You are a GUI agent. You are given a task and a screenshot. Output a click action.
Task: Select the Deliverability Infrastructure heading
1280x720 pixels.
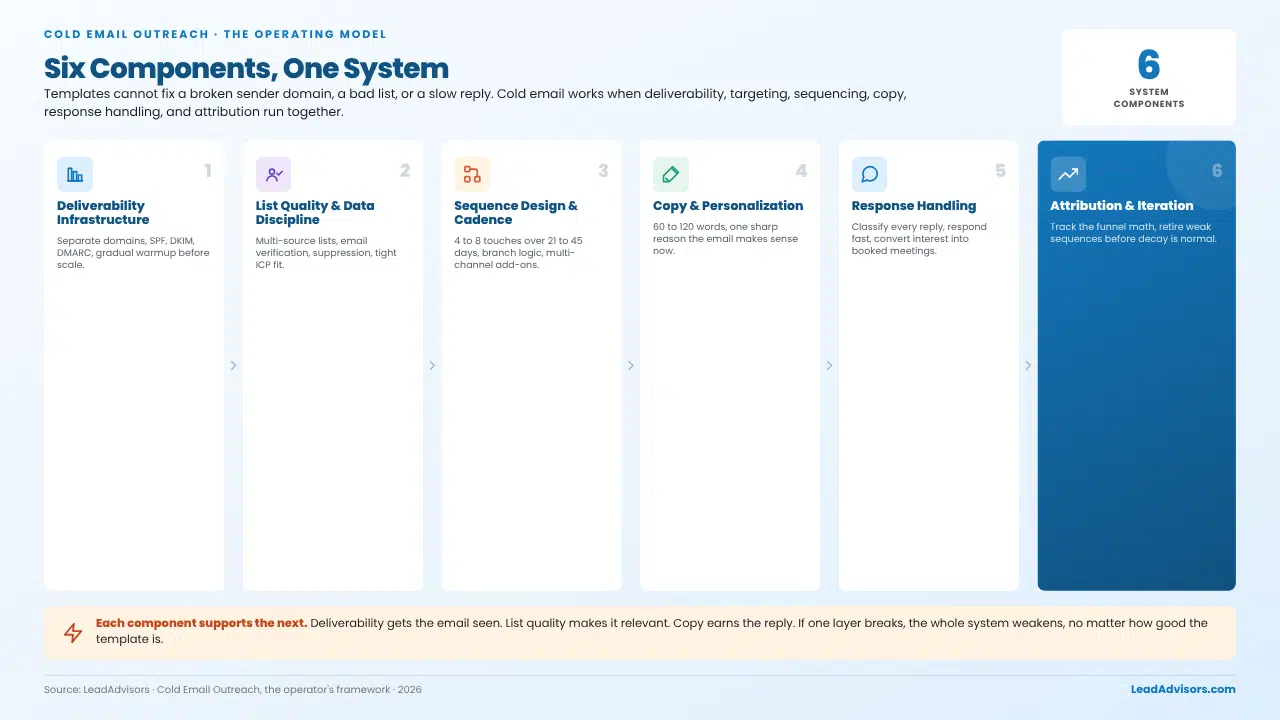[103, 213]
